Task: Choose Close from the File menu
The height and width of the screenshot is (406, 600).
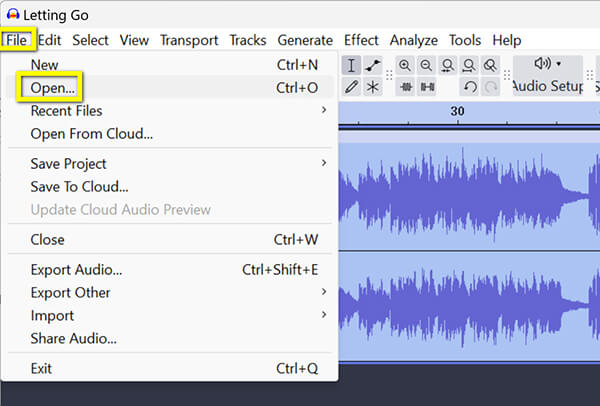Action: [x=170, y=240]
